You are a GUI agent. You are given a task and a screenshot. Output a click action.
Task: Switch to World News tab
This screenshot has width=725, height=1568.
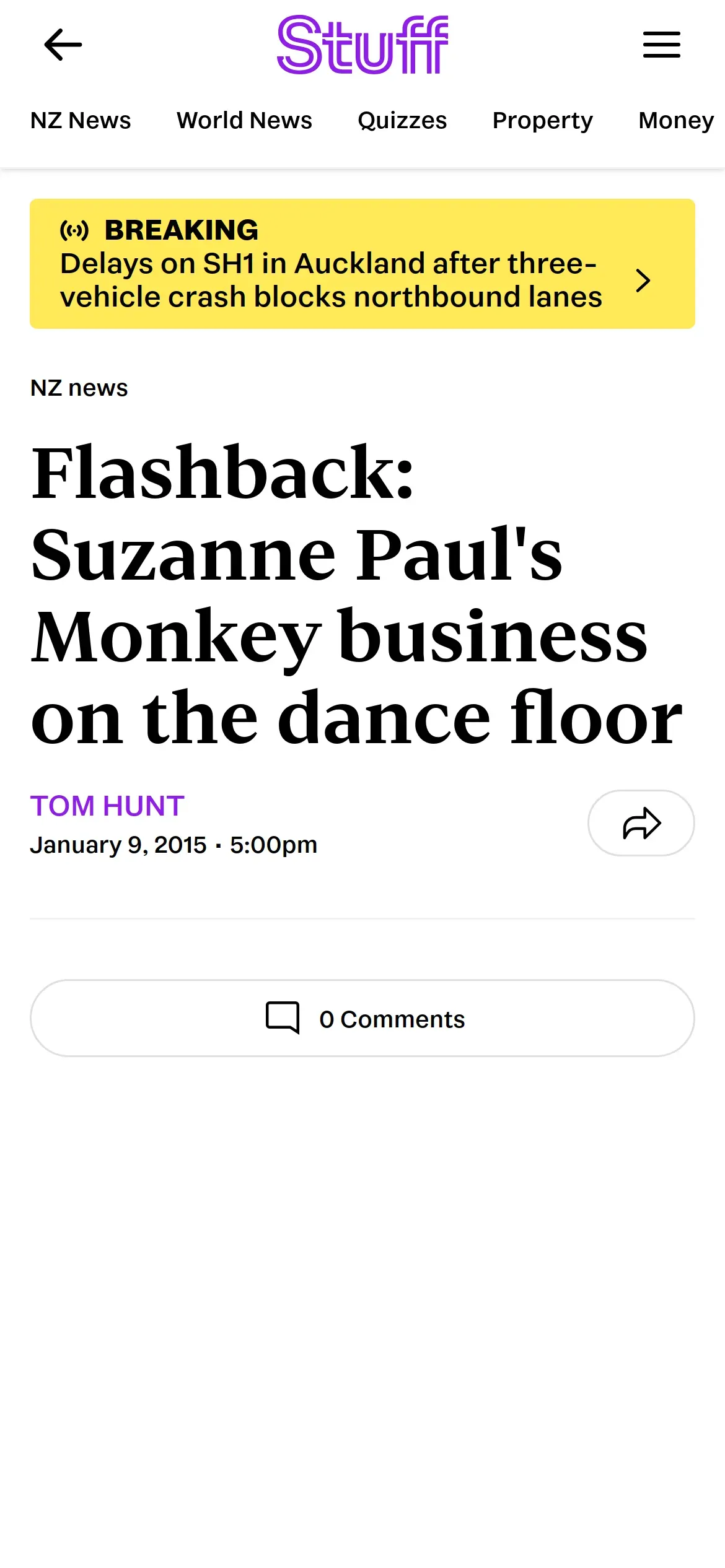point(244,120)
